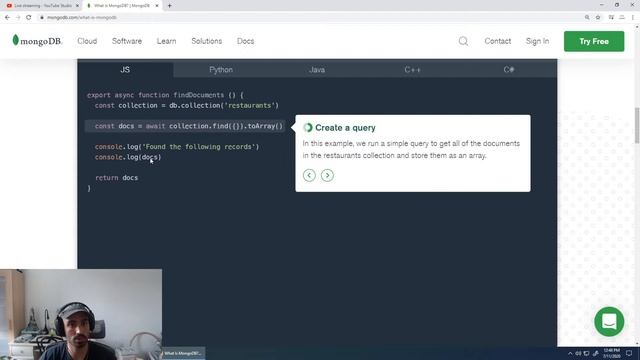Click the 'export async function findDocuments' line
640x360 pixels.
[165, 95]
